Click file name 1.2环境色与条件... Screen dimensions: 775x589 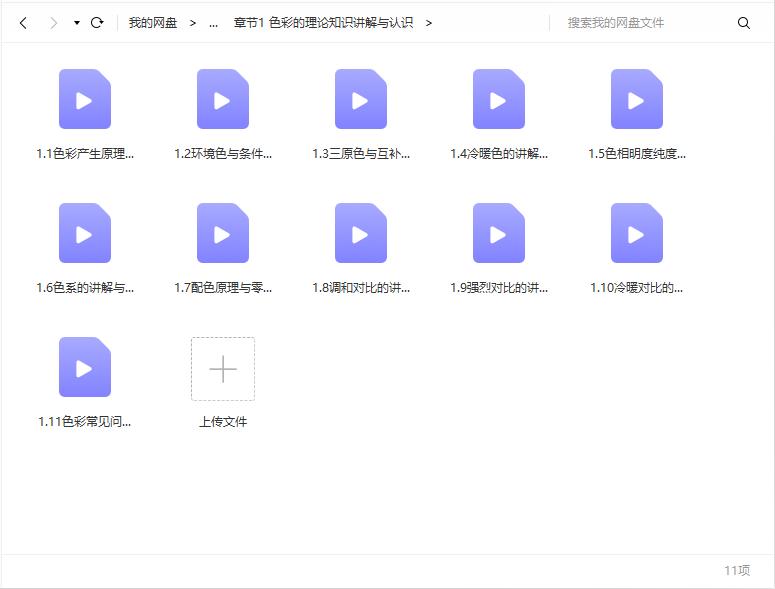(223, 154)
